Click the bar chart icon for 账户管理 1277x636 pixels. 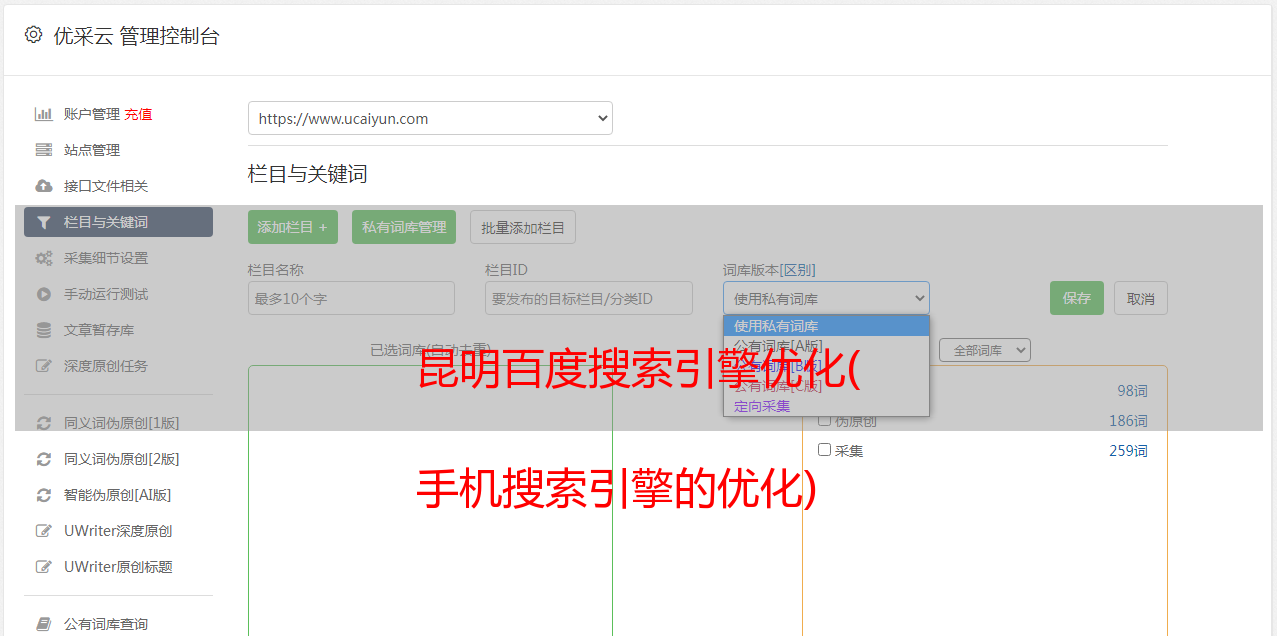[43, 114]
